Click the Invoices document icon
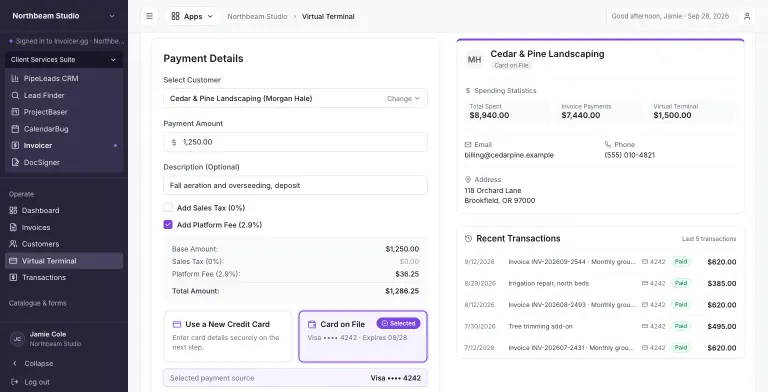The height and width of the screenshot is (392, 768). tap(13, 227)
